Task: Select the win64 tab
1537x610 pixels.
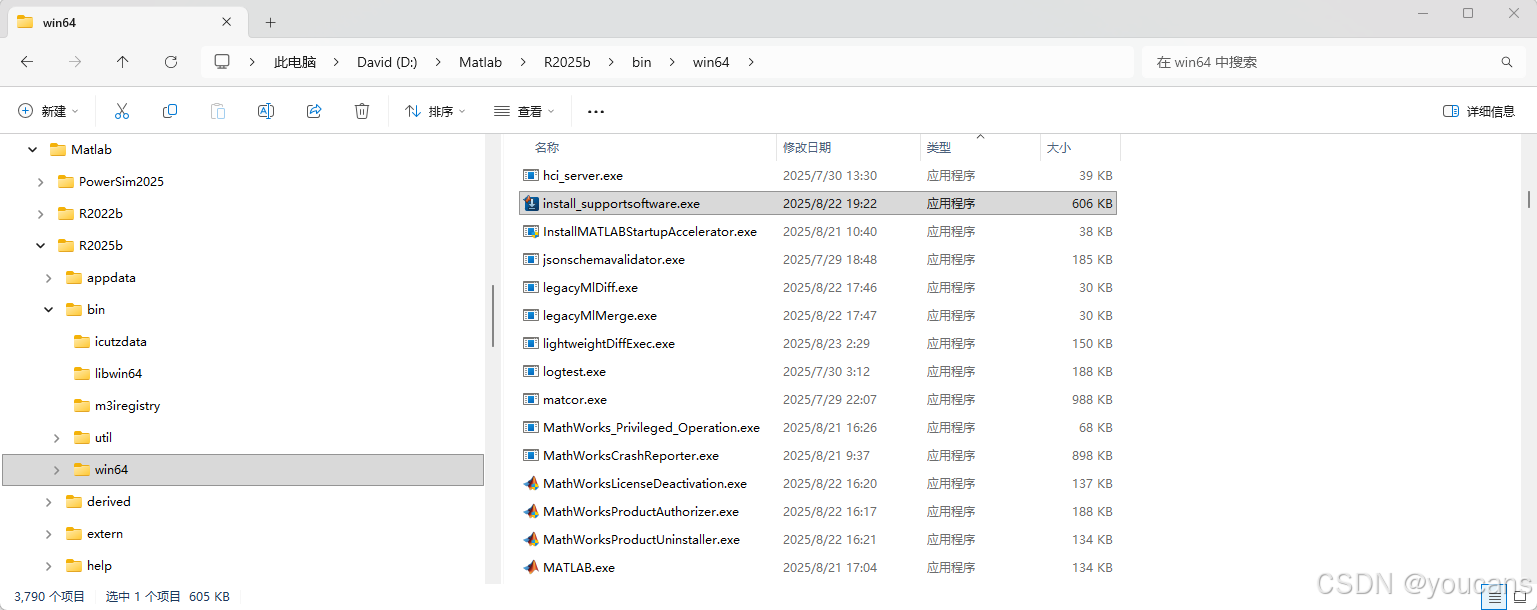Action: click(x=127, y=22)
